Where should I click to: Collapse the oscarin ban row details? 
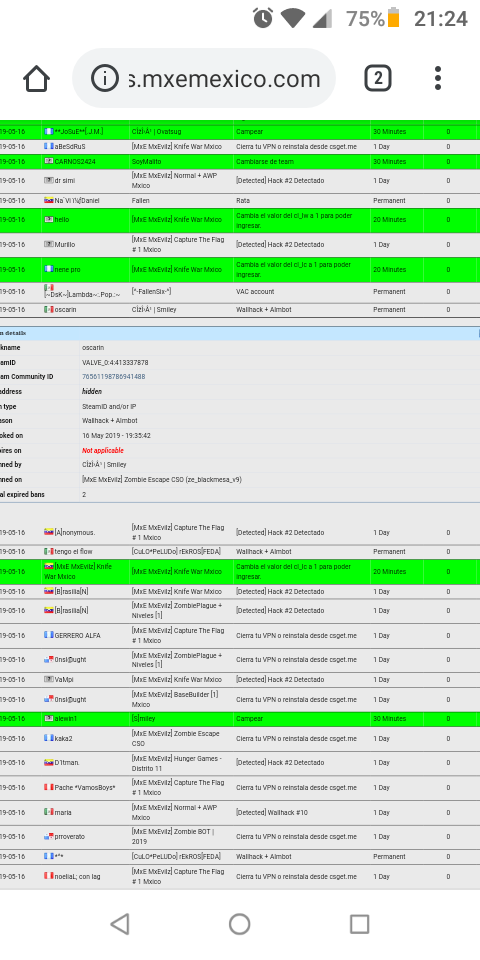point(240,310)
